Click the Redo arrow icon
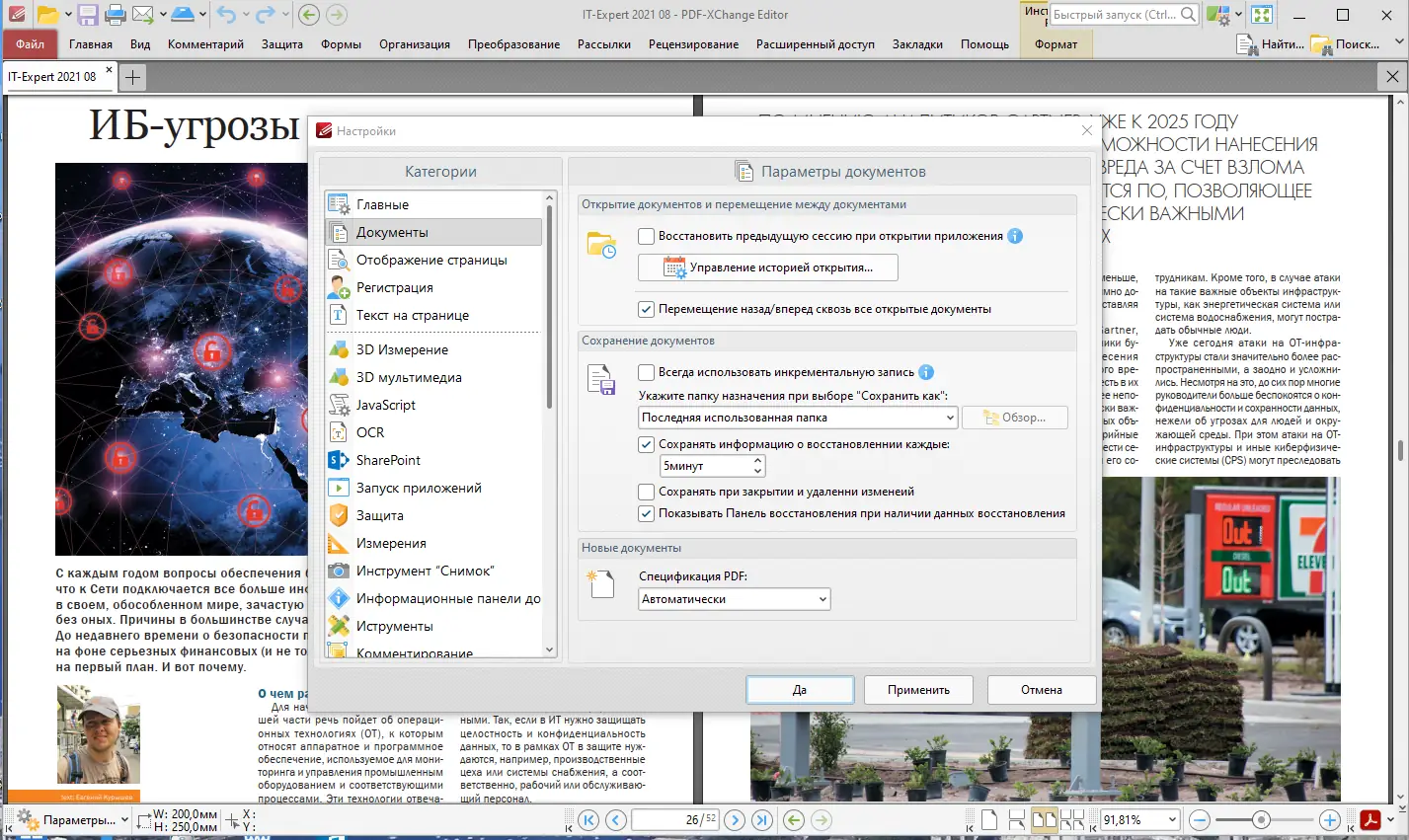This screenshot has height=840, width=1409. [x=265, y=15]
